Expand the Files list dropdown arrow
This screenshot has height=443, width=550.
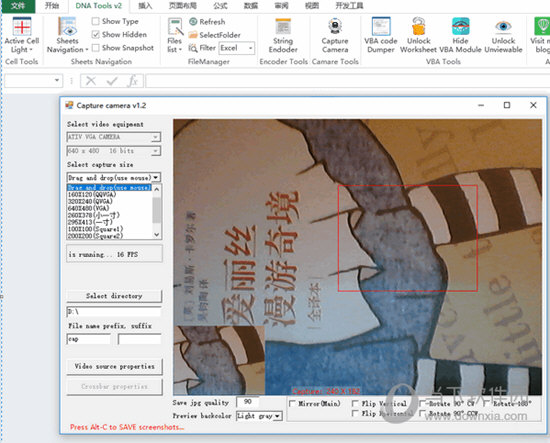pos(180,50)
